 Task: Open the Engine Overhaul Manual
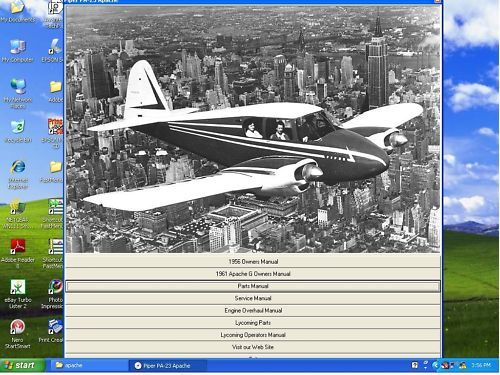253,310
